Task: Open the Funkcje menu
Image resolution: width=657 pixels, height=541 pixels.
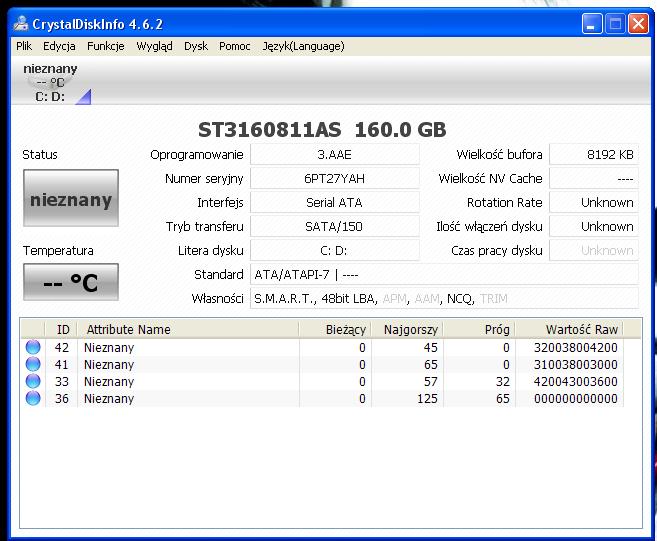Action: coord(106,46)
